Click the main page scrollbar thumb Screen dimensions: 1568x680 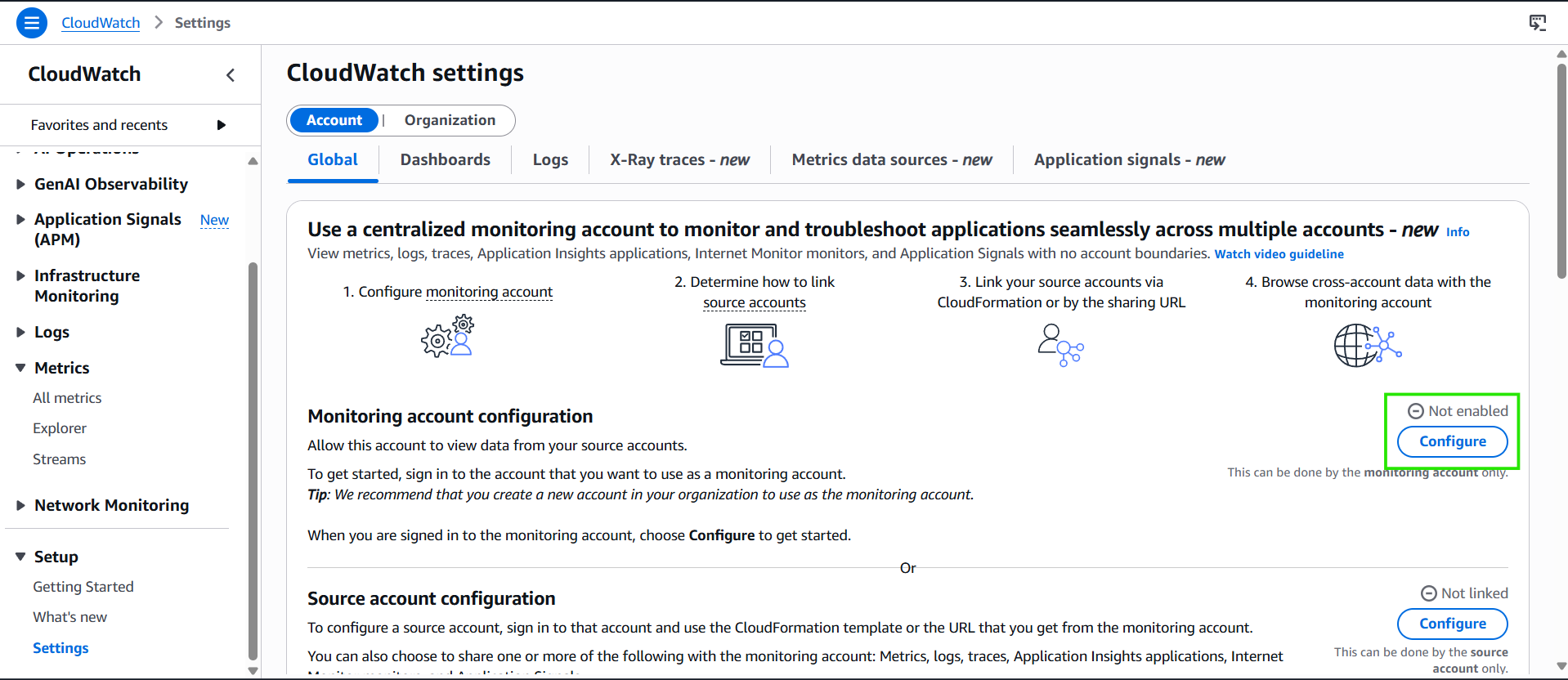1561,170
